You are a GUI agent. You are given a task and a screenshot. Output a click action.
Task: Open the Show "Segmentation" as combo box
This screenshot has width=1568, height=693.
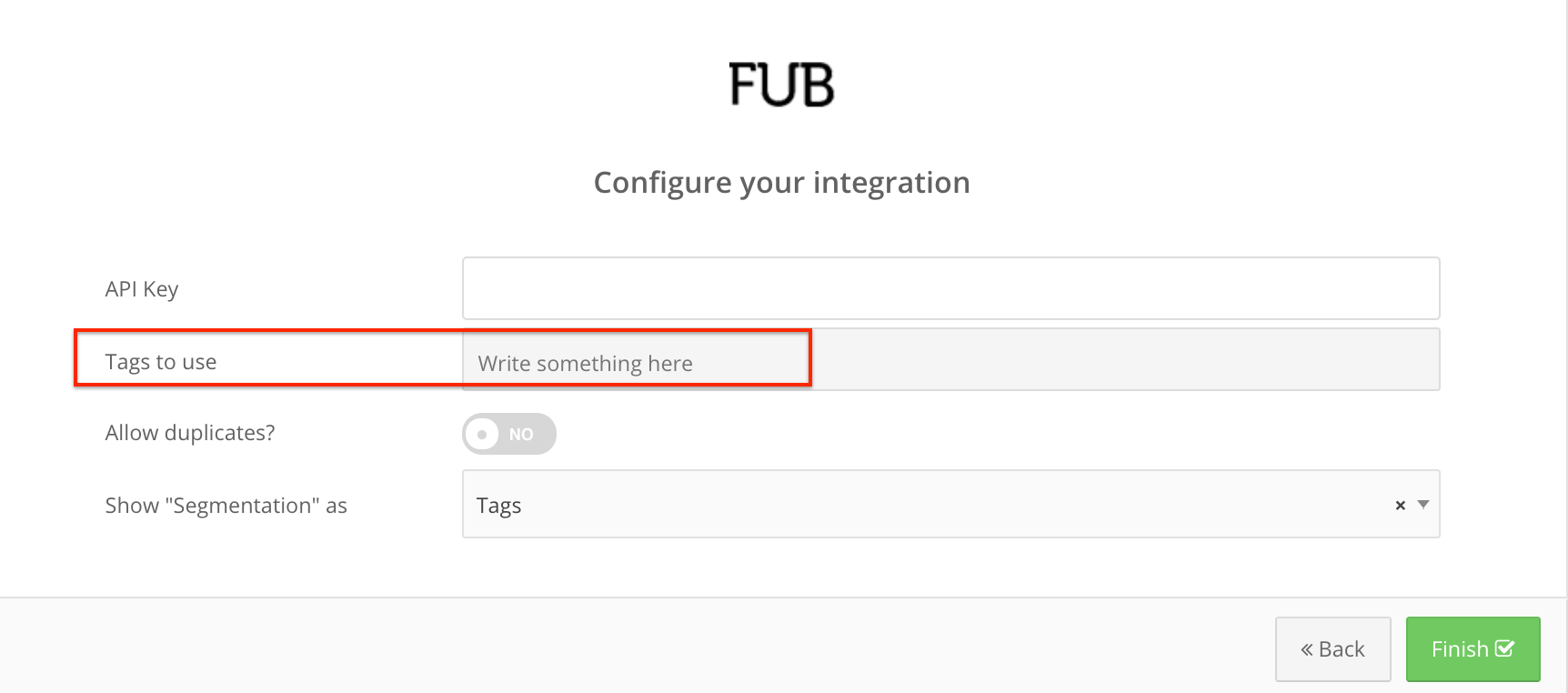(950, 504)
